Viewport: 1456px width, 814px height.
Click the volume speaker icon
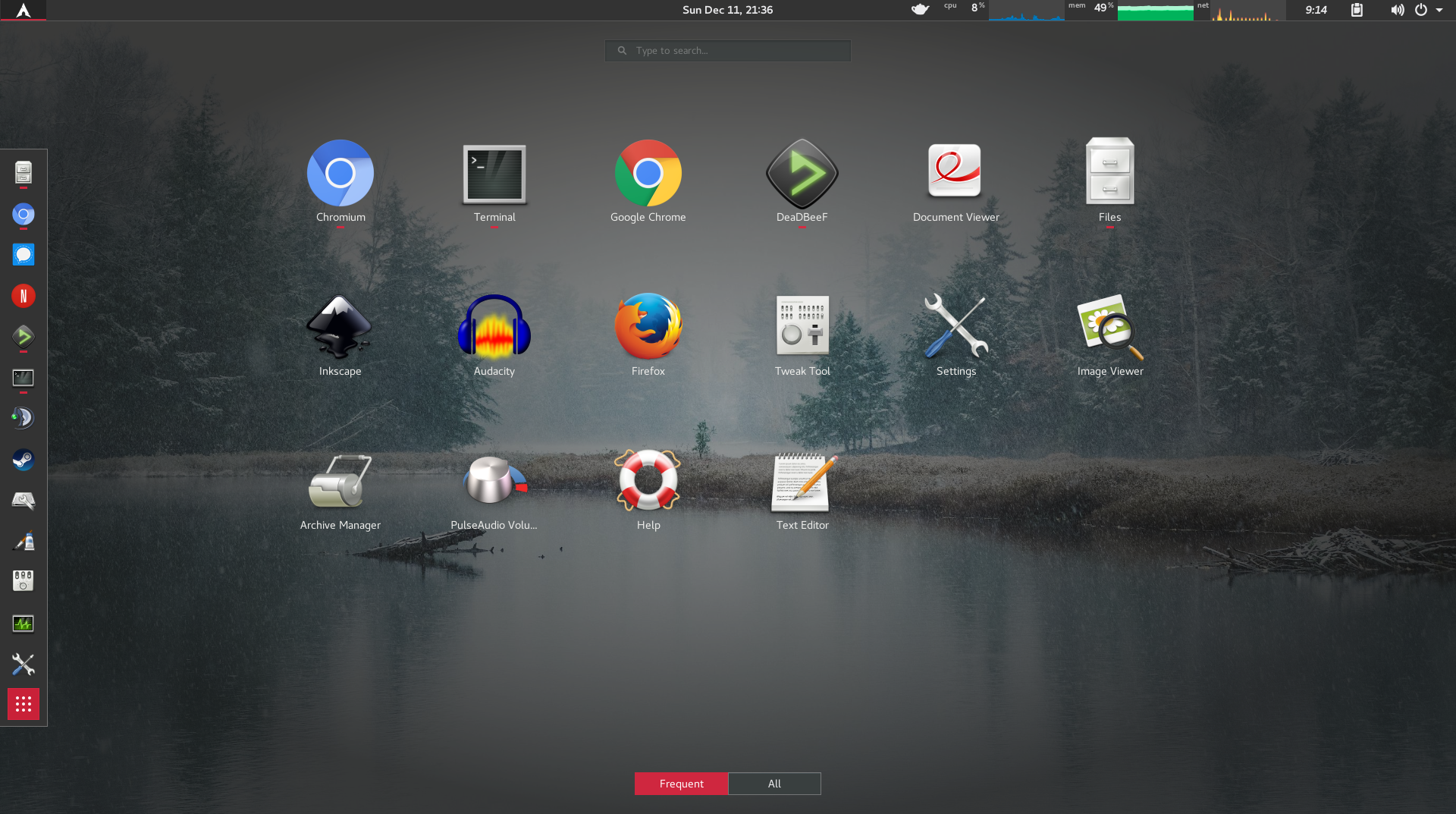click(x=1397, y=10)
